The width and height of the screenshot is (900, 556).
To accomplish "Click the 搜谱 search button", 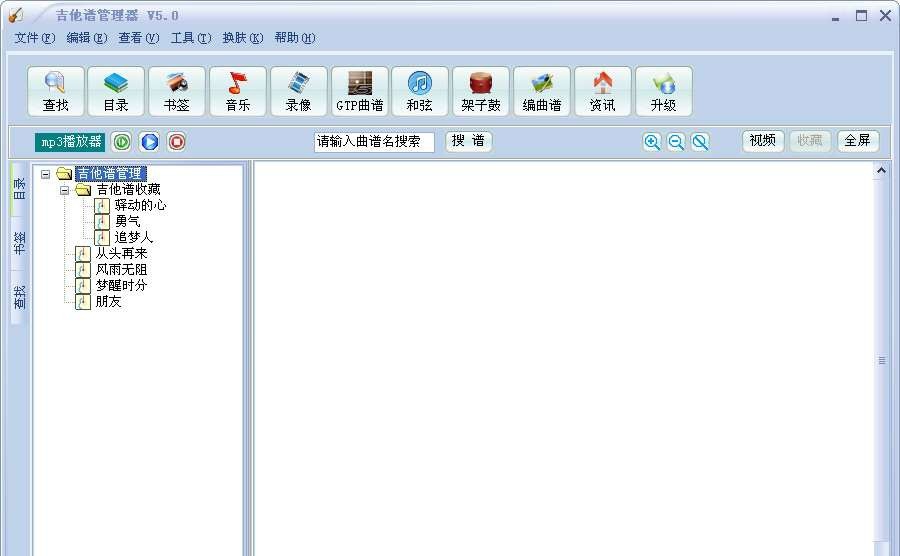I will [x=468, y=141].
